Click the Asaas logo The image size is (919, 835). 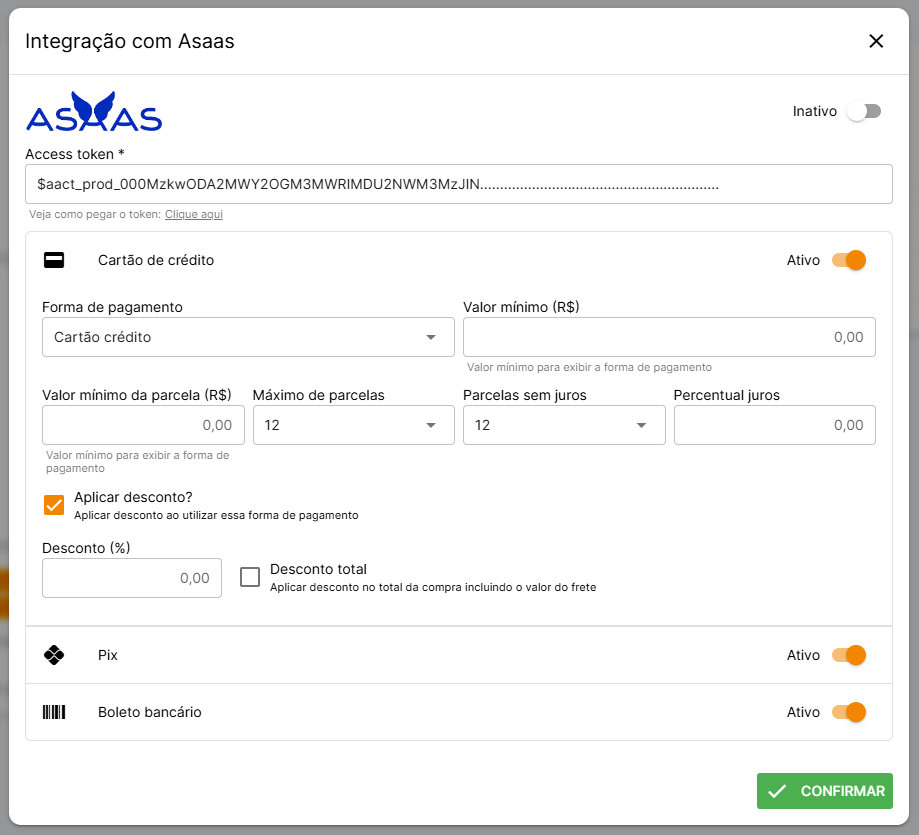pos(94,113)
